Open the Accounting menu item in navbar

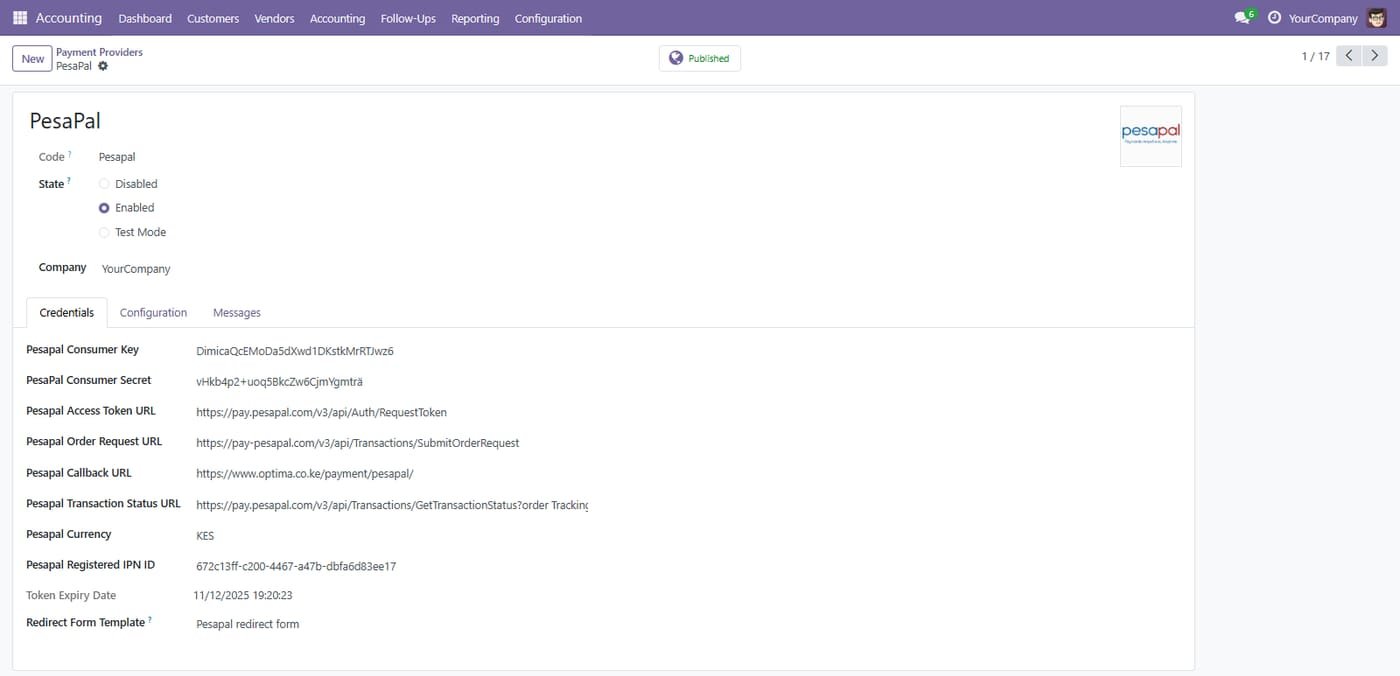(x=337, y=18)
